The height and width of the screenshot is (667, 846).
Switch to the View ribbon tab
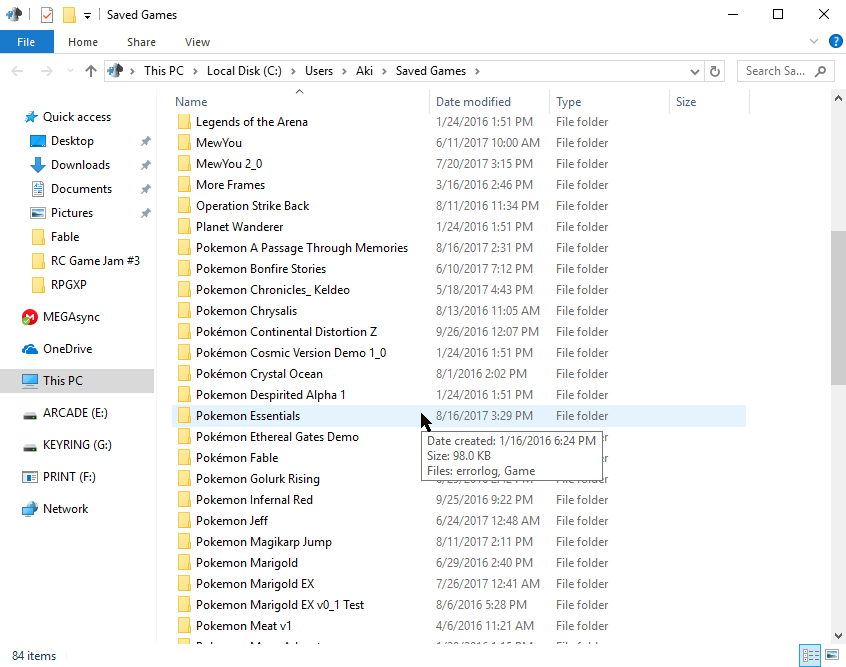197,42
